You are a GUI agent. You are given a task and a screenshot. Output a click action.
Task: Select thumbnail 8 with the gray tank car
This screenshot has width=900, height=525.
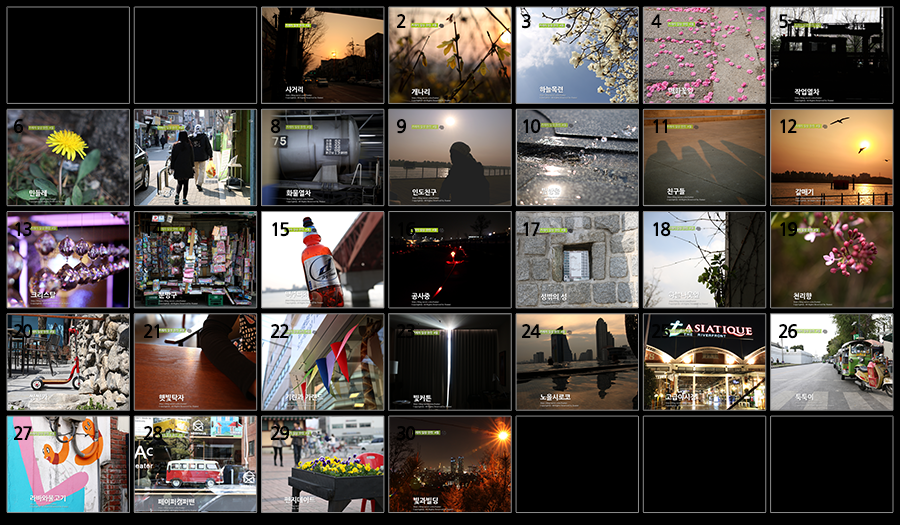[x=322, y=157]
